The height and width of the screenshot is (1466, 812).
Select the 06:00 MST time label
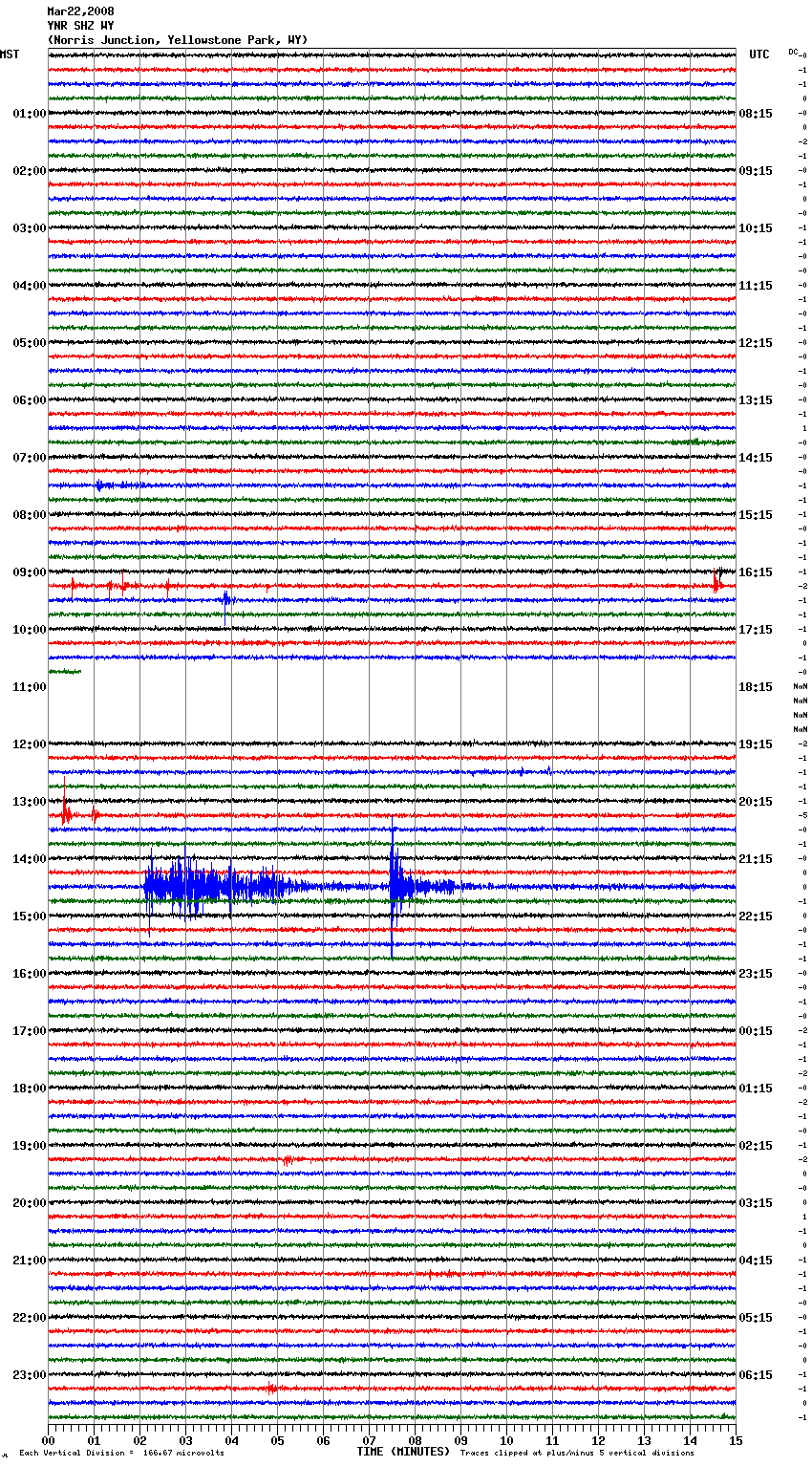30,400
